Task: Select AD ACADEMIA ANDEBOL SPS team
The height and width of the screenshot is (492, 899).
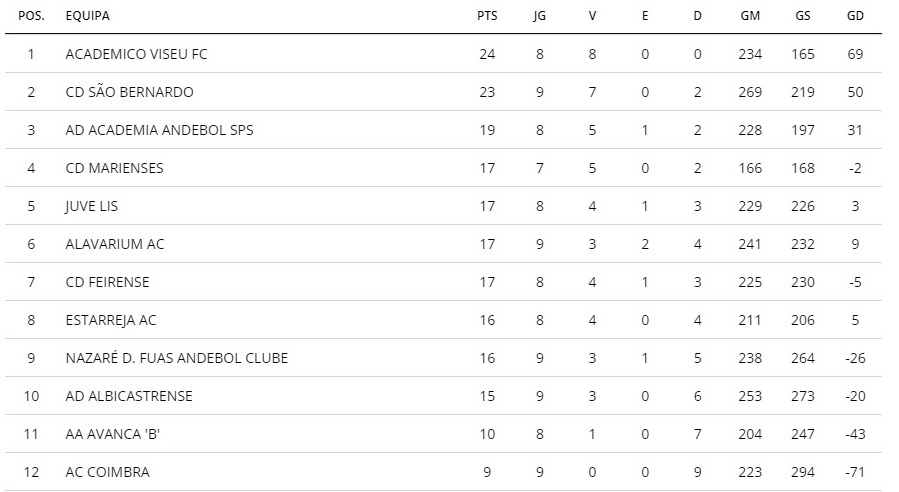Action: (159, 130)
